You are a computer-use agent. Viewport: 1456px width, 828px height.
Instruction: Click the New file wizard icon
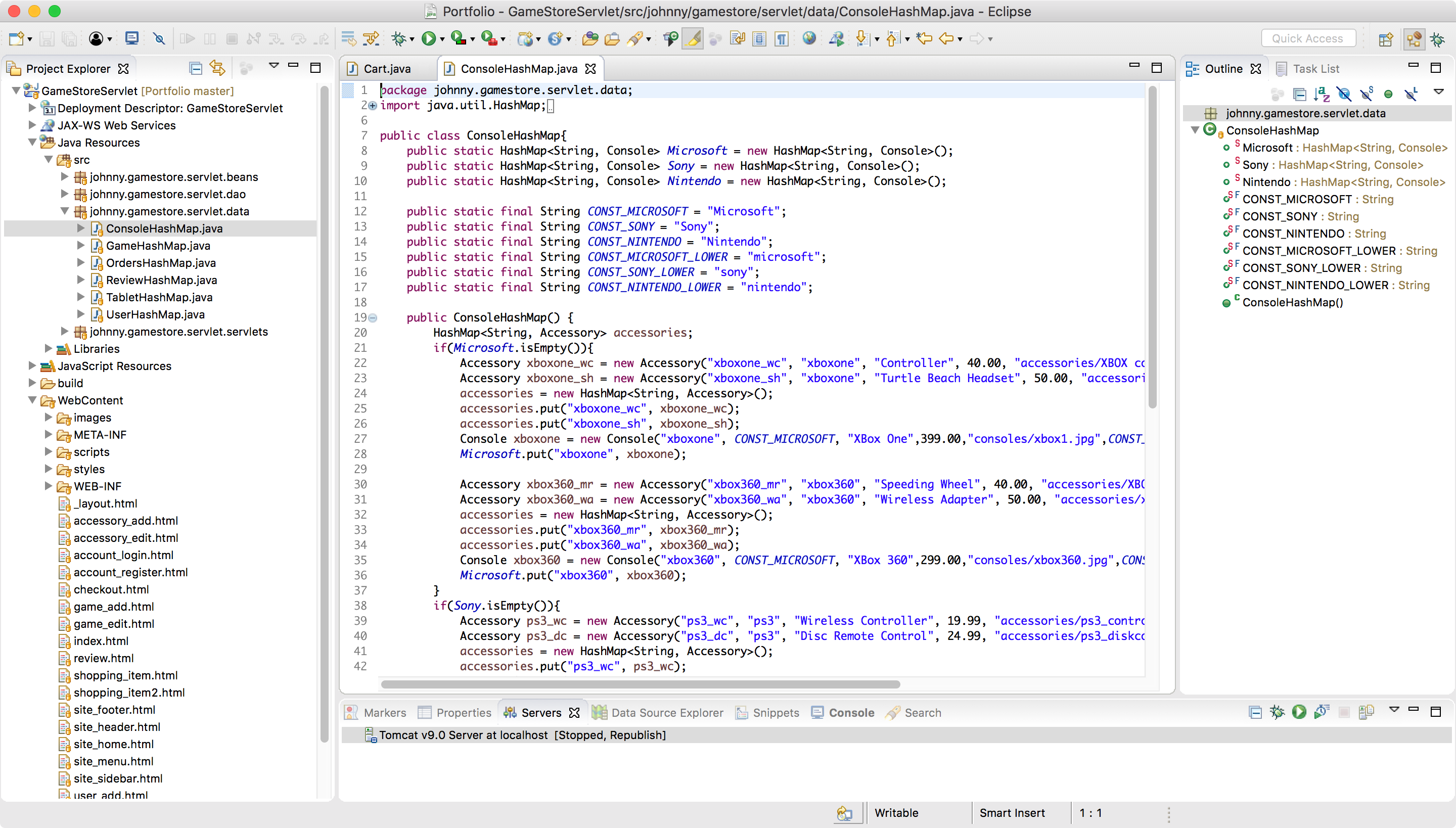pyautogui.click(x=16, y=38)
